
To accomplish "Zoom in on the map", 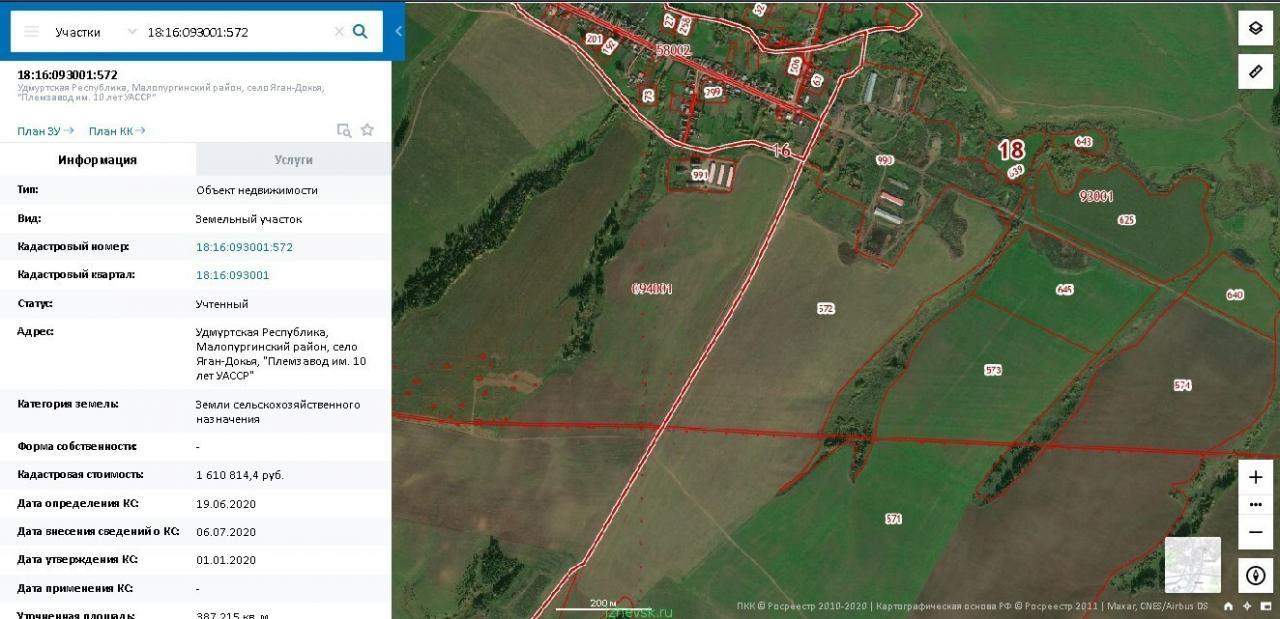I will pyautogui.click(x=1256, y=477).
